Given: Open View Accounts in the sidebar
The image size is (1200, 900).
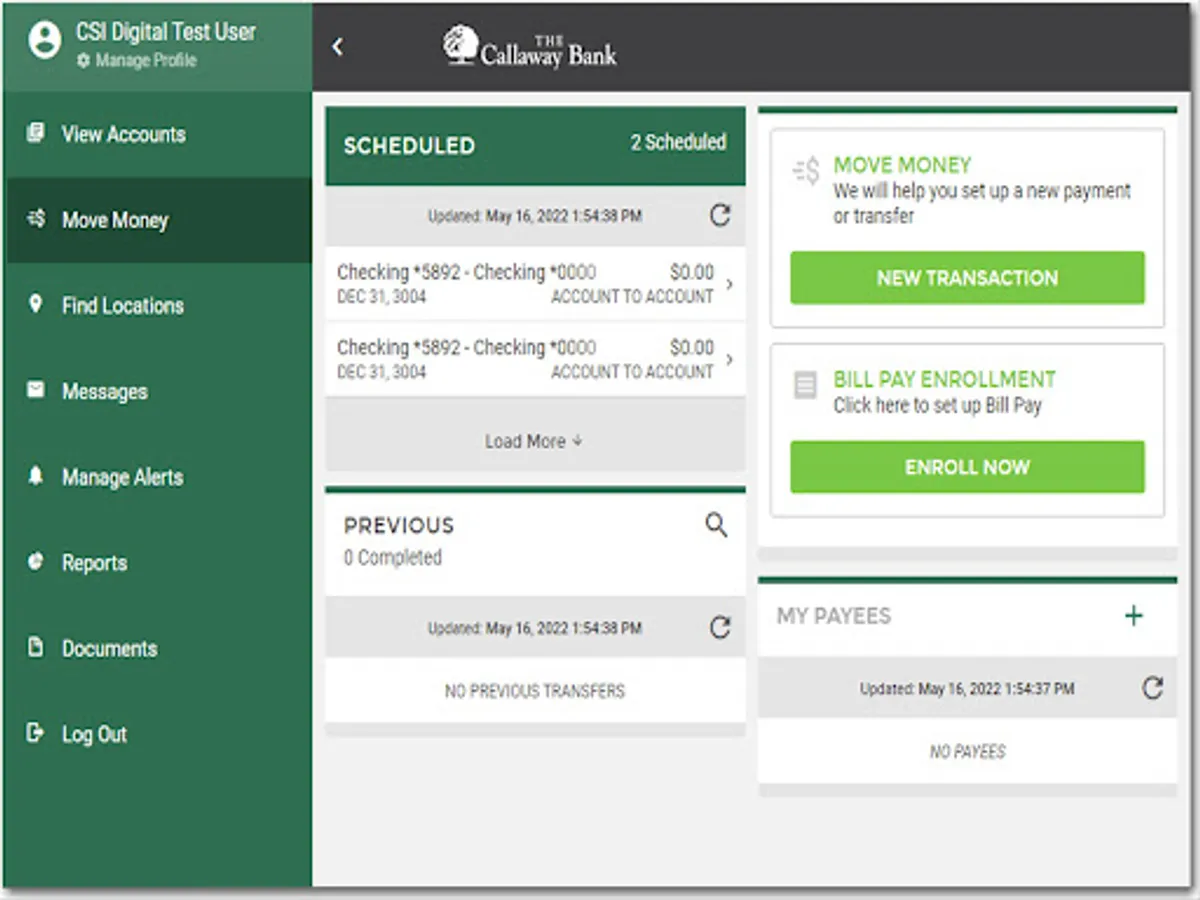Looking at the screenshot, I should point(157,135).
